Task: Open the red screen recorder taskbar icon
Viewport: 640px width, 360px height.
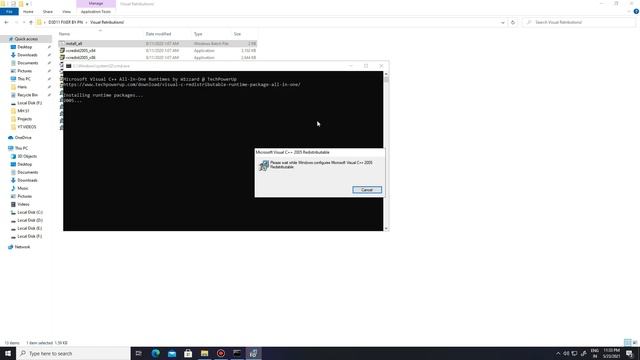Action: click(x=221, y=353)
